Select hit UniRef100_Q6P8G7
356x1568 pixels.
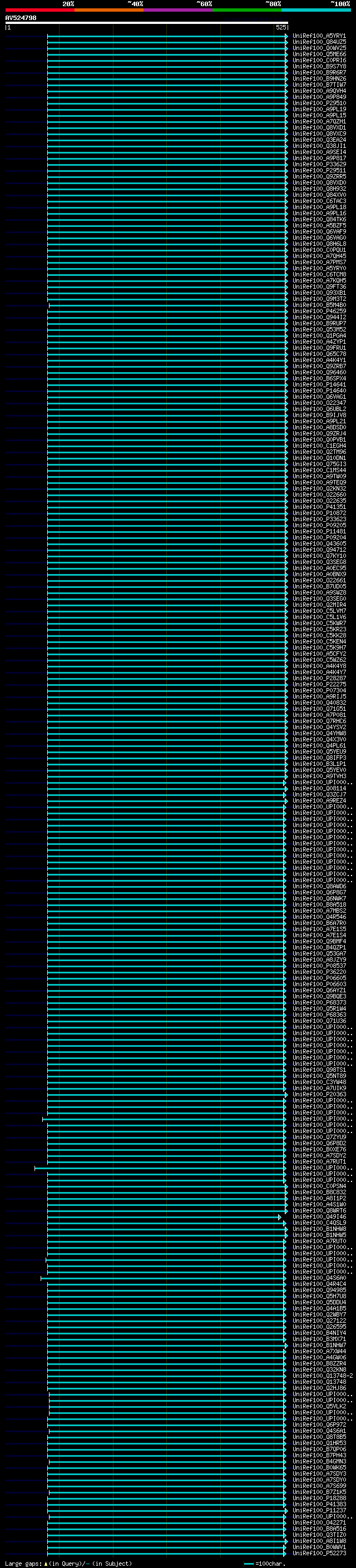tap(319, 892)
